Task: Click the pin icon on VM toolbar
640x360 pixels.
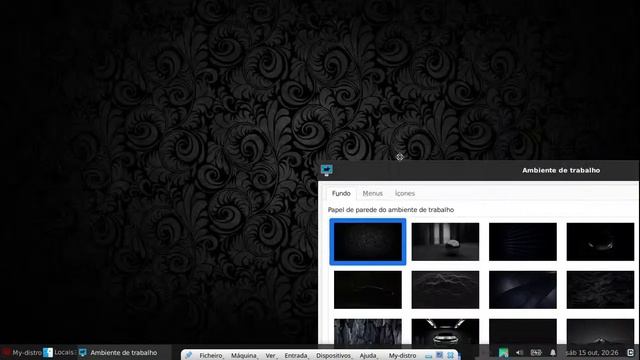Action: (x=188, y=355)
